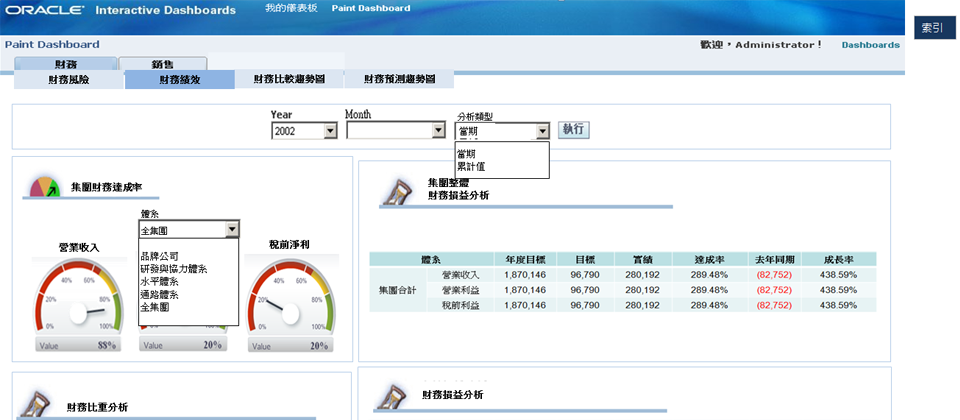Open the Year dropdown showing 2002
Screen dimensions: 960x420
304,131
